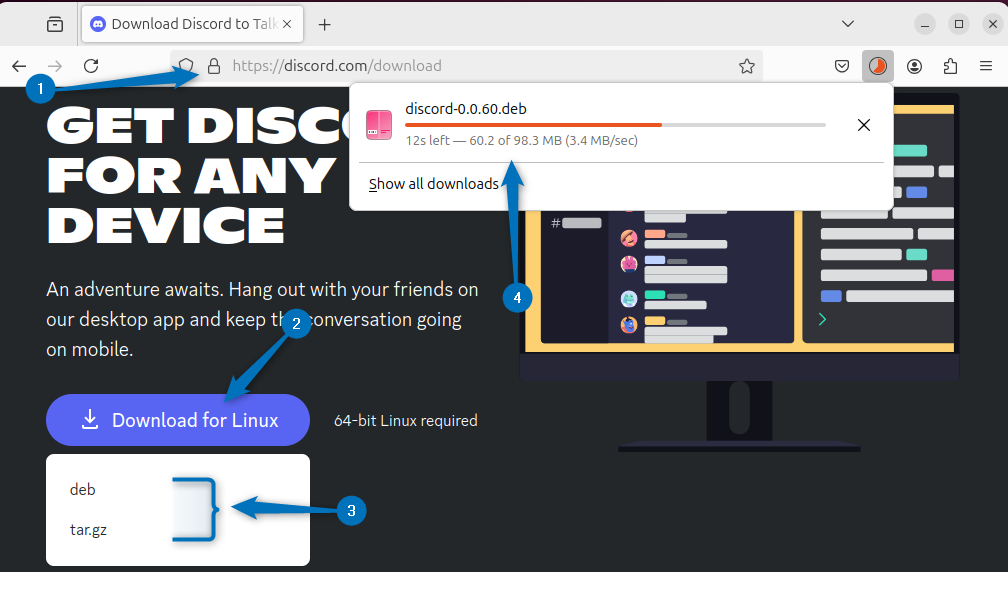Save page to Pocket
Image resolution: width=1008 pixels, height=604 pixels.
coord(842,66)
